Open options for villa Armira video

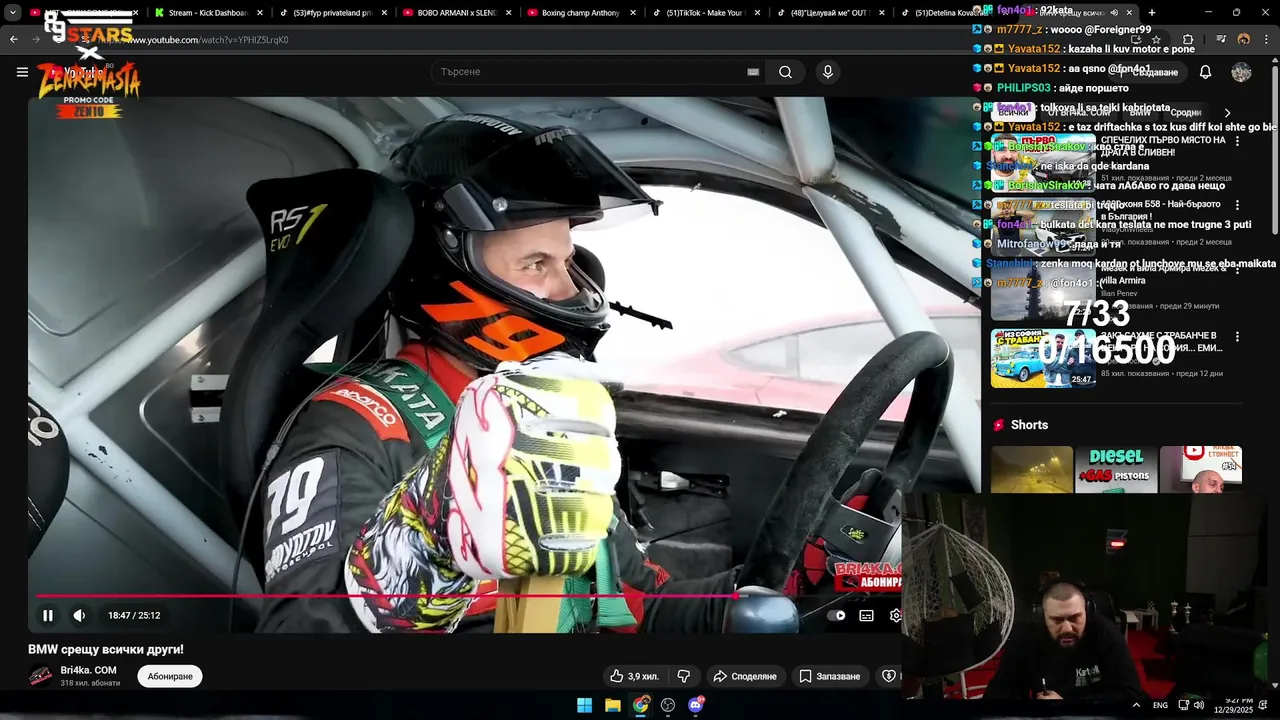1237,269
